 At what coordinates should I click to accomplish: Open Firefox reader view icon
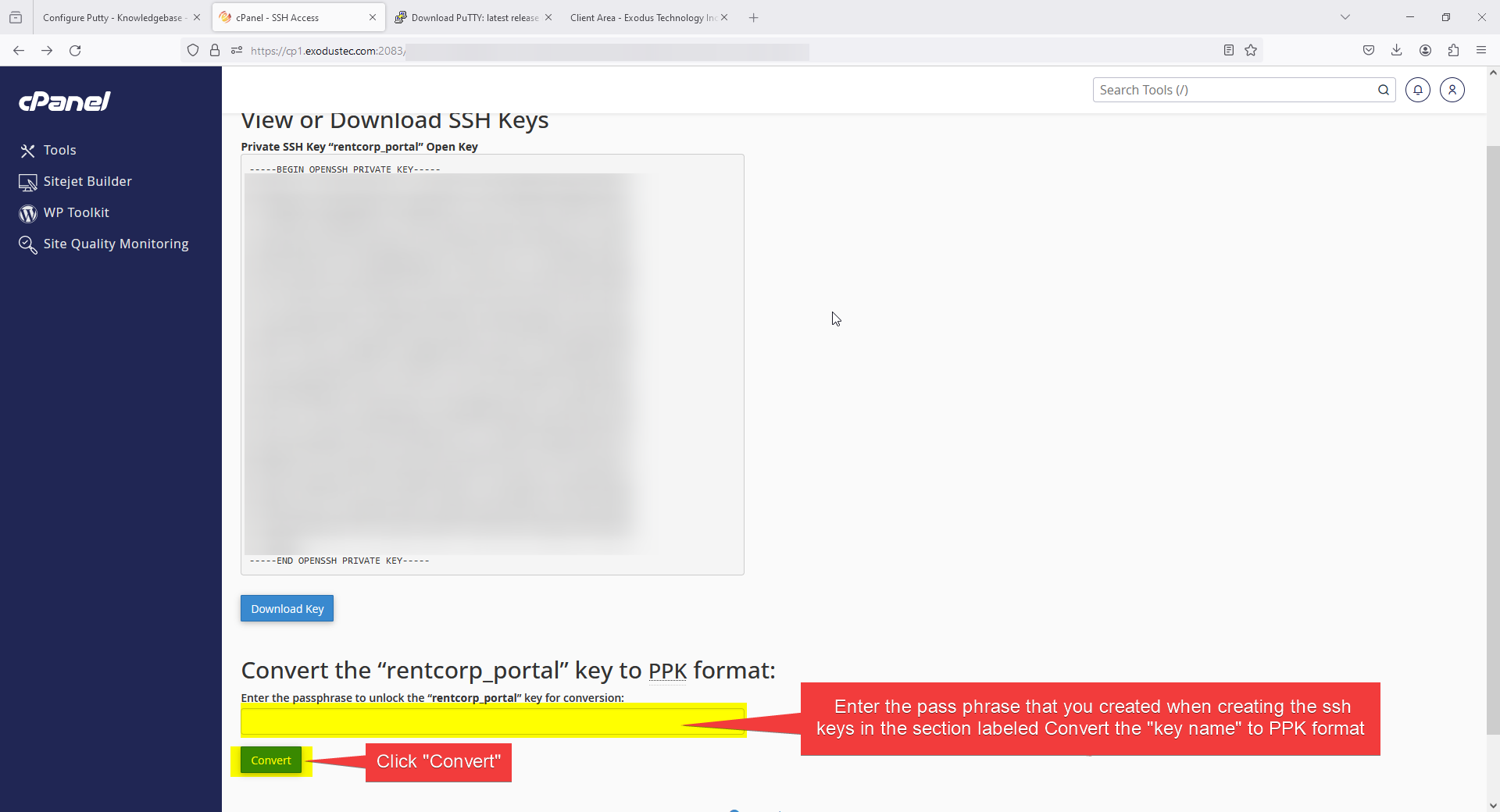[x=1228, y=51]
